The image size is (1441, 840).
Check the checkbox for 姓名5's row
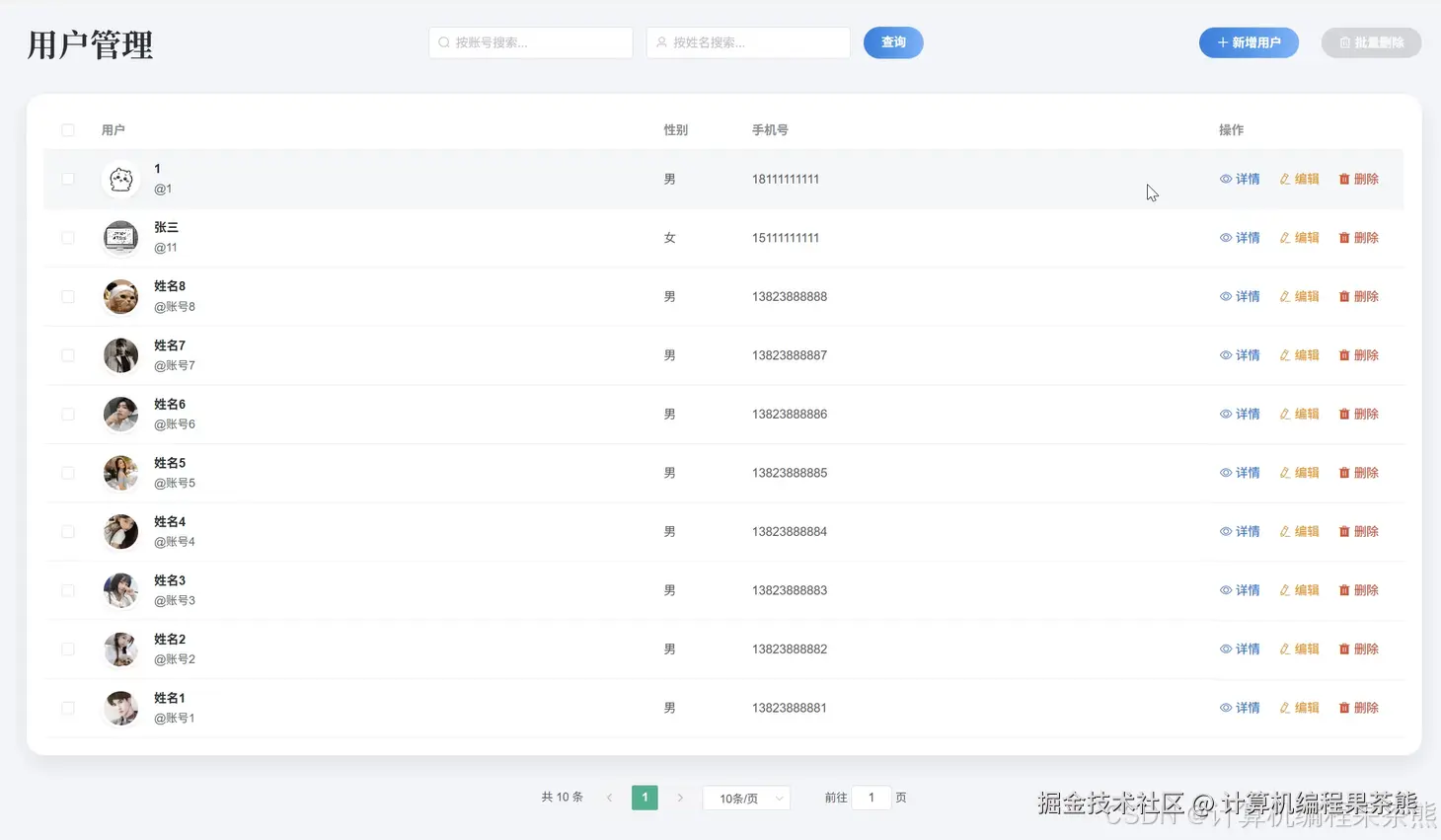[x=67, y=472]
